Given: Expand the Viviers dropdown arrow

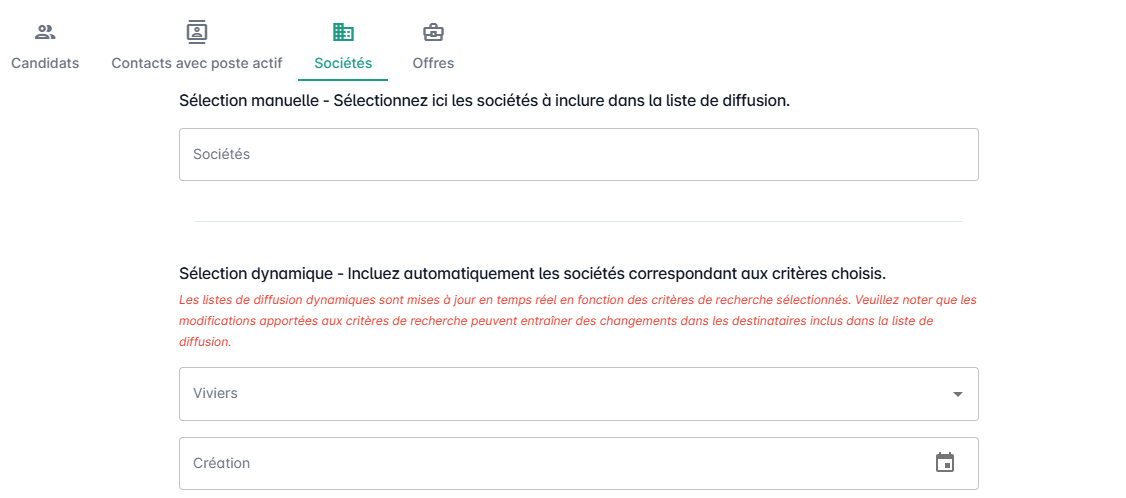Looking at the screenshot, I should [958, 394].
